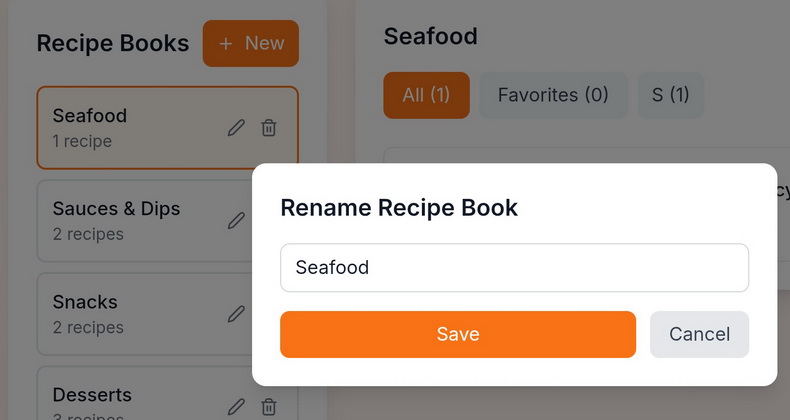Delete the Seafood recipe book via trash icon

click(x=269, y=128)
